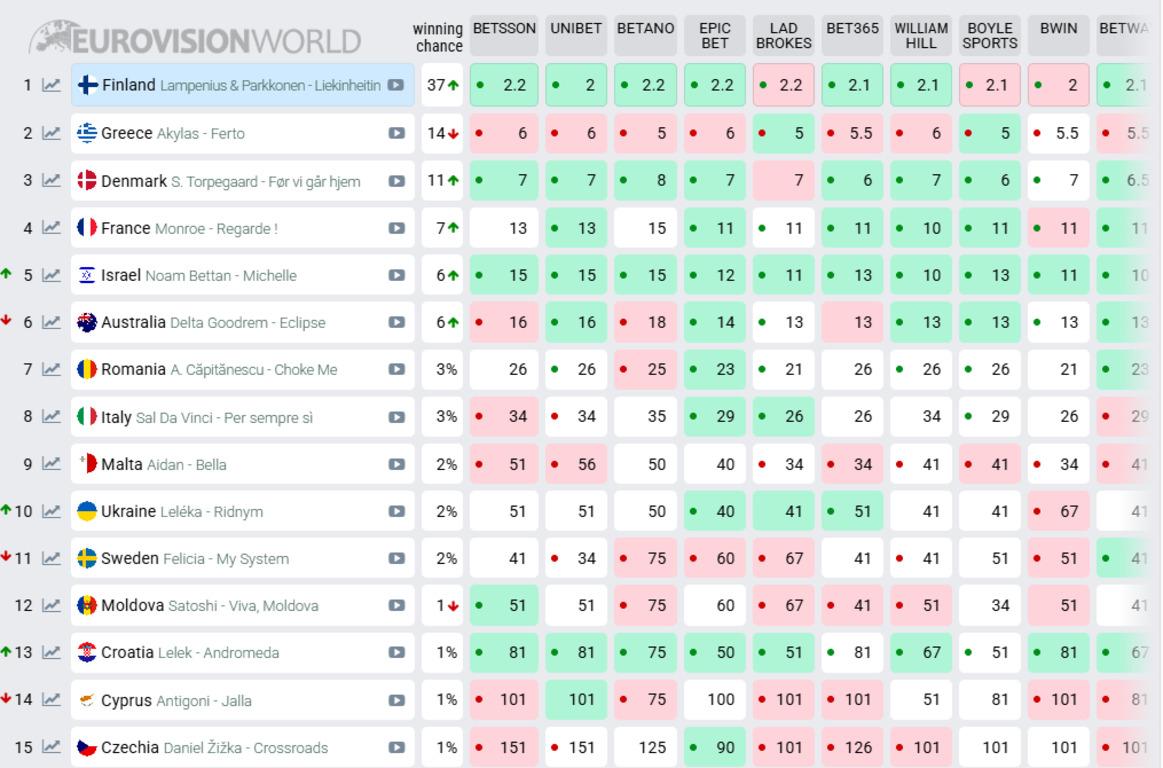Screen dimensions: 1163x768
Task: Select the WILLIAM HILL column header
Action: [x=920, y=35]
